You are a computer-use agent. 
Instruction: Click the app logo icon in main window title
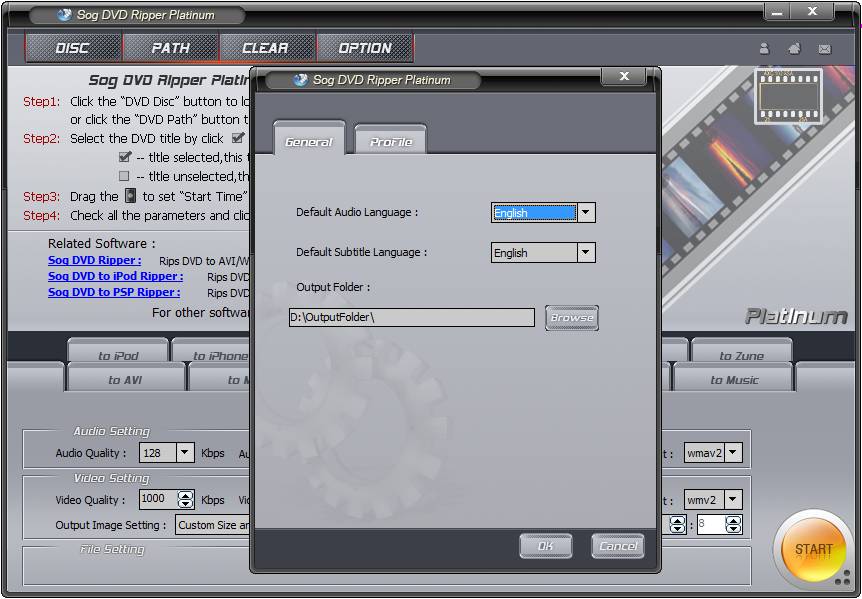pyautogui.click(x=64, y=15)
